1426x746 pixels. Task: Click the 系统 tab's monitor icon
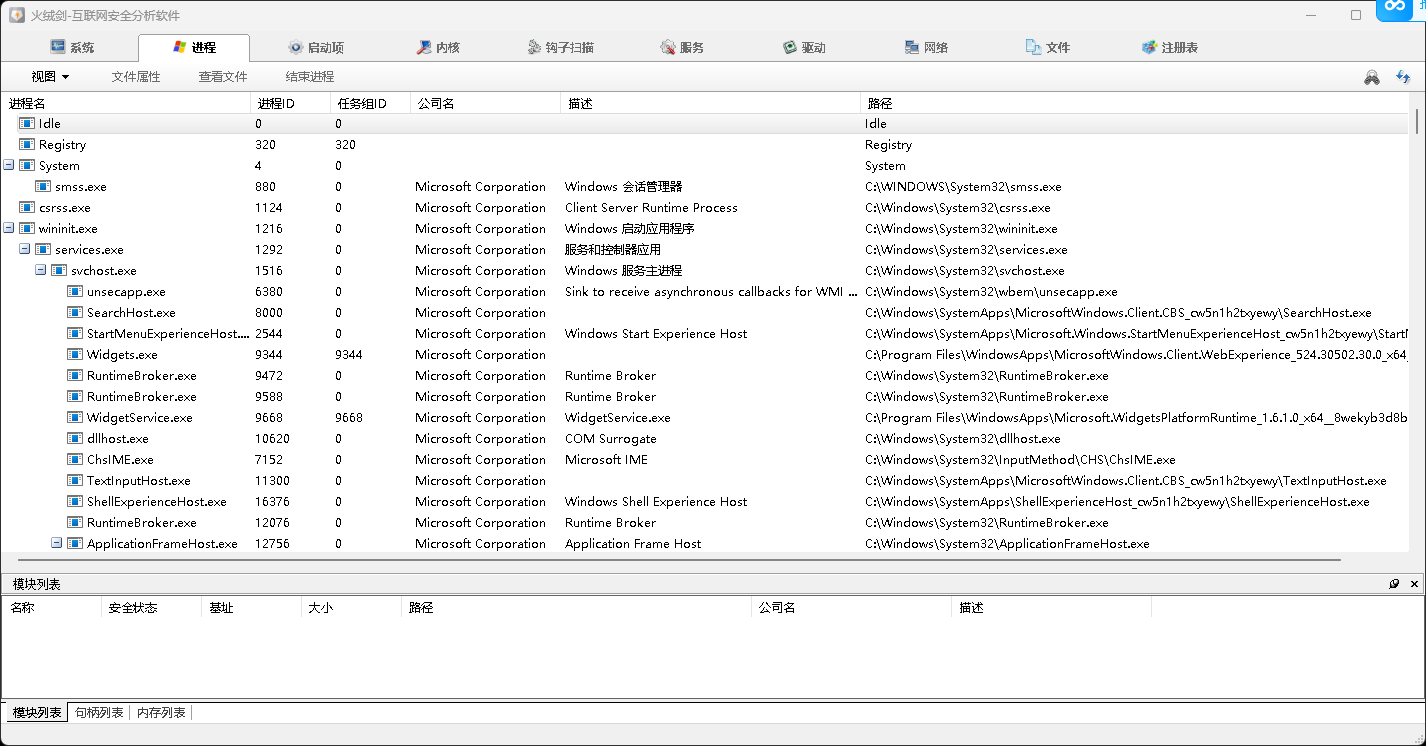click(x=58, y=47)
